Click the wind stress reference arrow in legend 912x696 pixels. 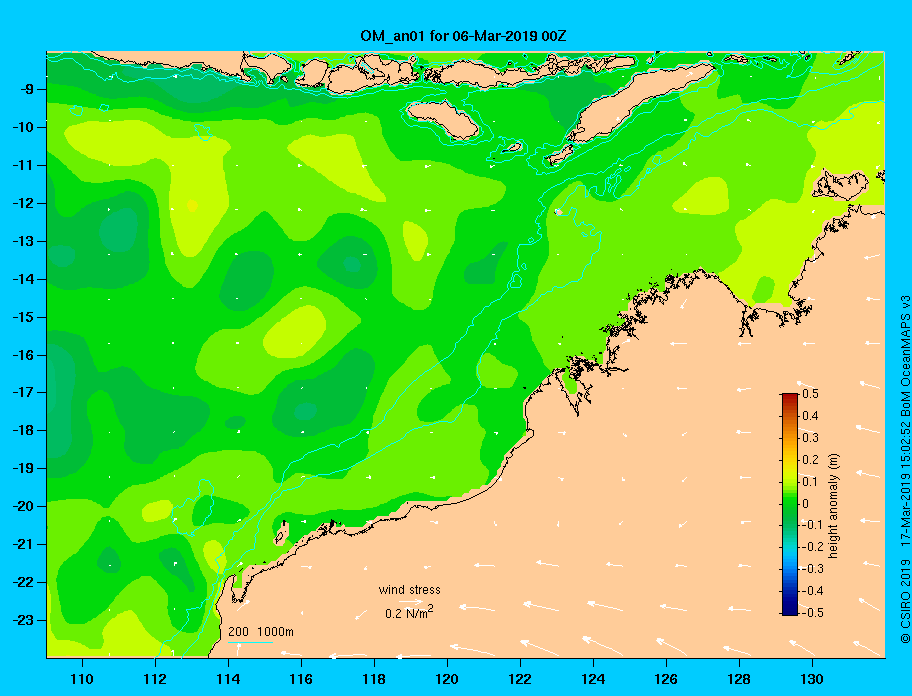pos(411,601)
